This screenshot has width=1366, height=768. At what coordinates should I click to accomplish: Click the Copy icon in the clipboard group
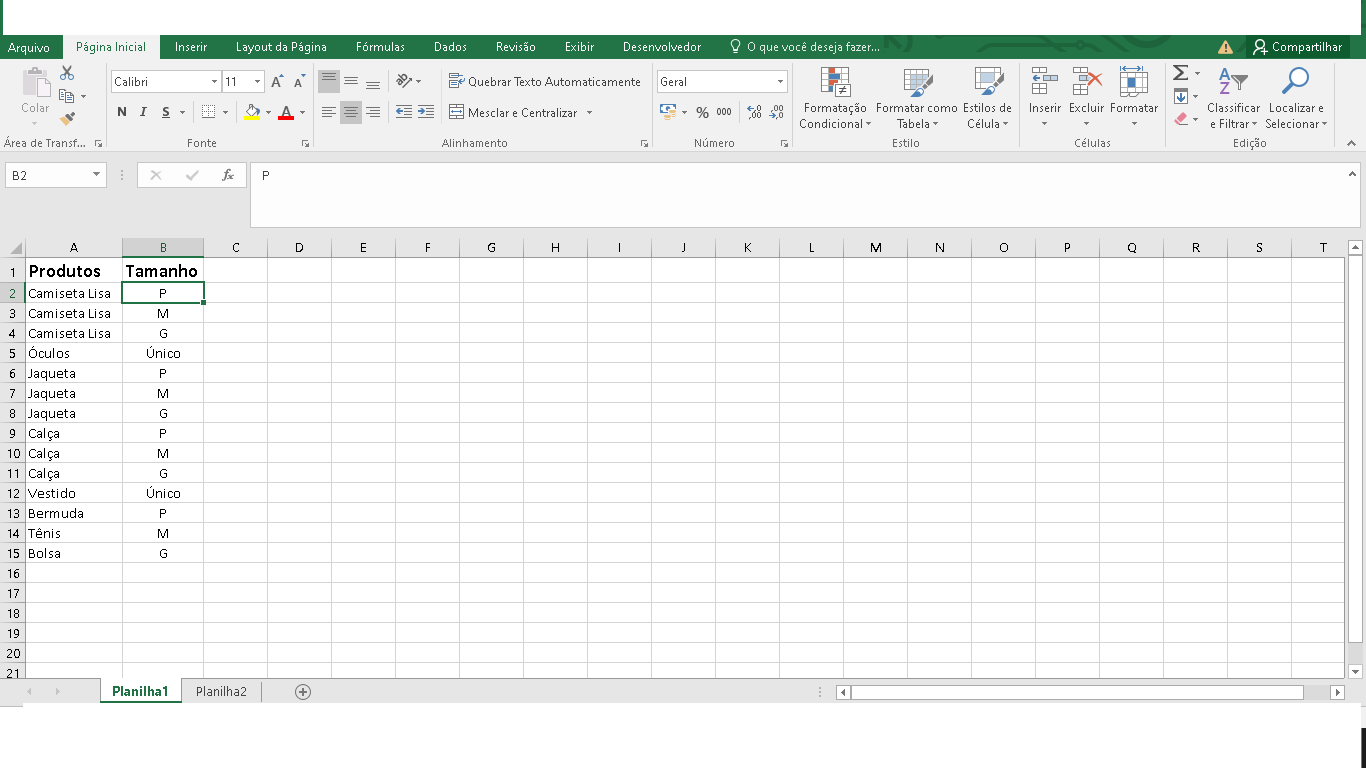coord(67,96)
